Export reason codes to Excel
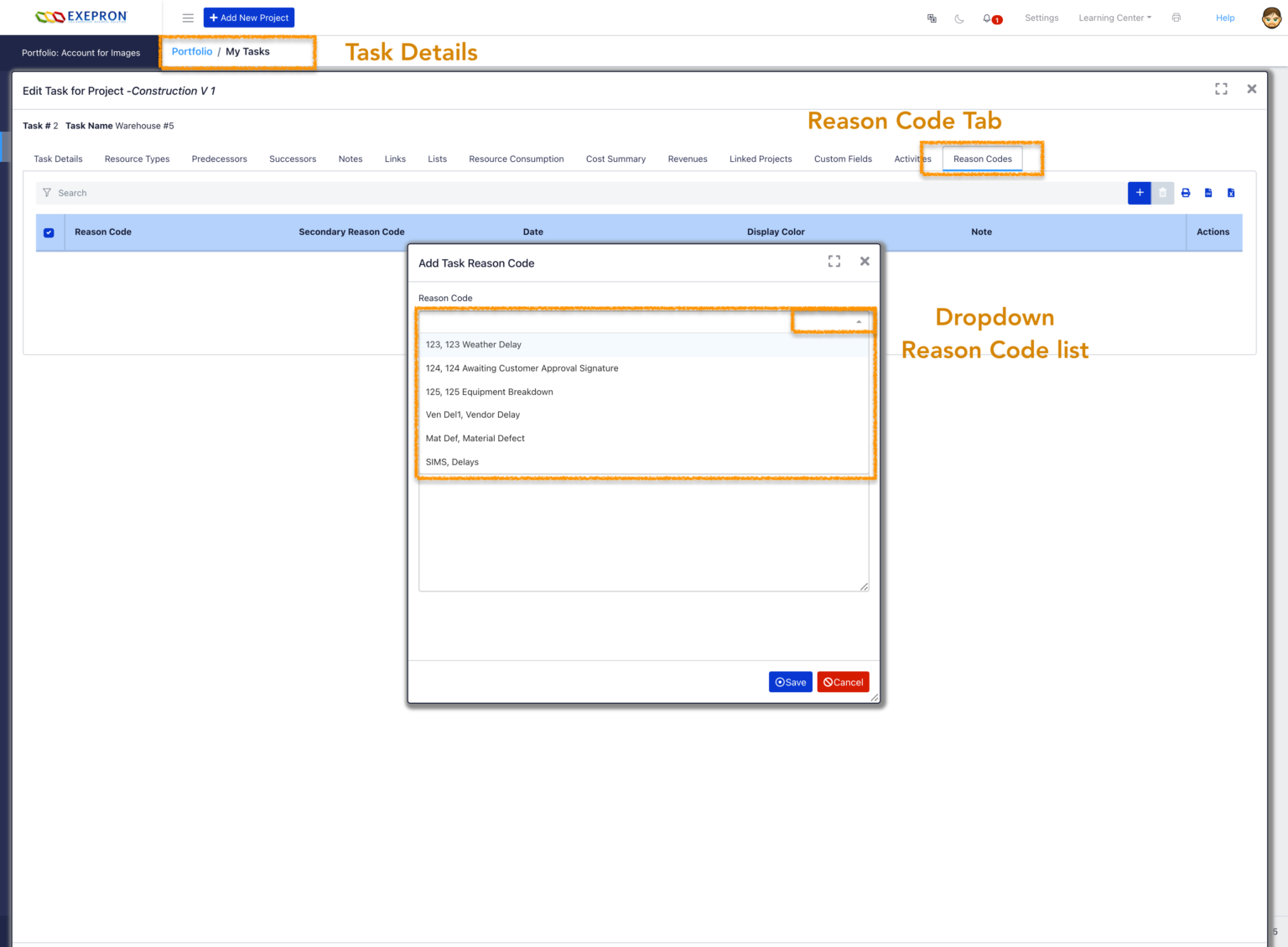Viewport: 1288px width, 947px height. pos(1230,193)
